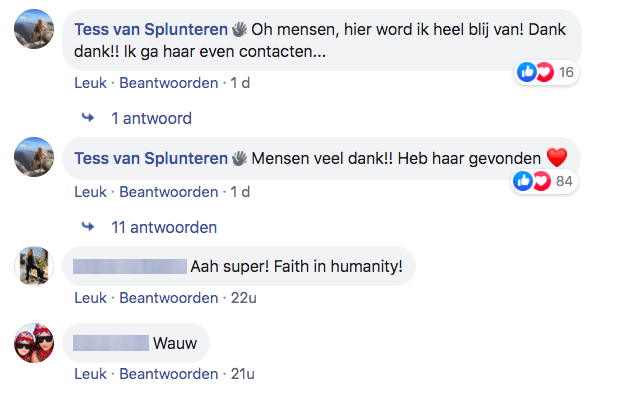Reply to 'Heb haar gevonden' comment via Beantwoorden
This screenshot has width=623, height=393.
169,192
